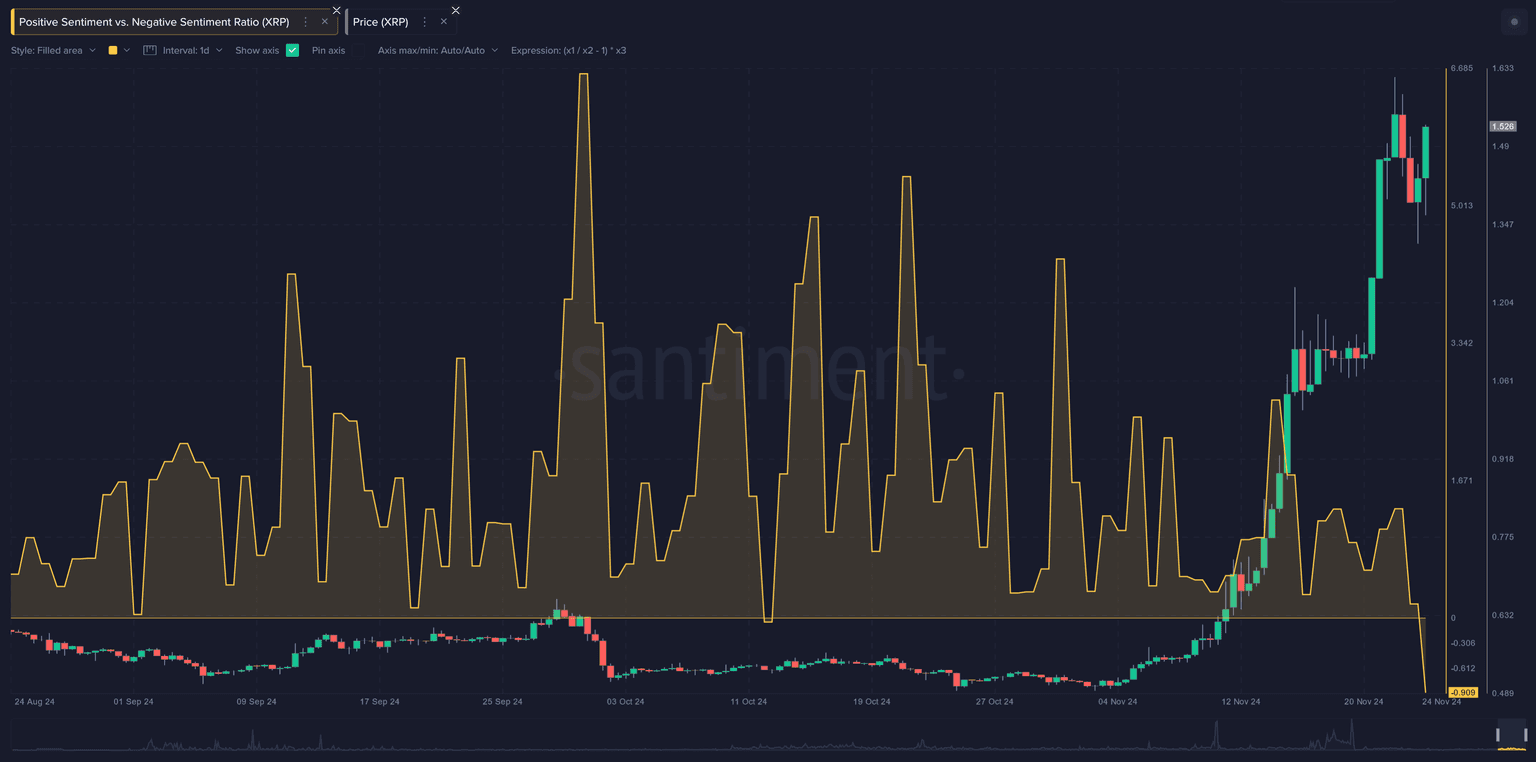Open the Style: Filled area dropdown
The height and width of the screenshot is (762, 1536).
tap(53, 50)
